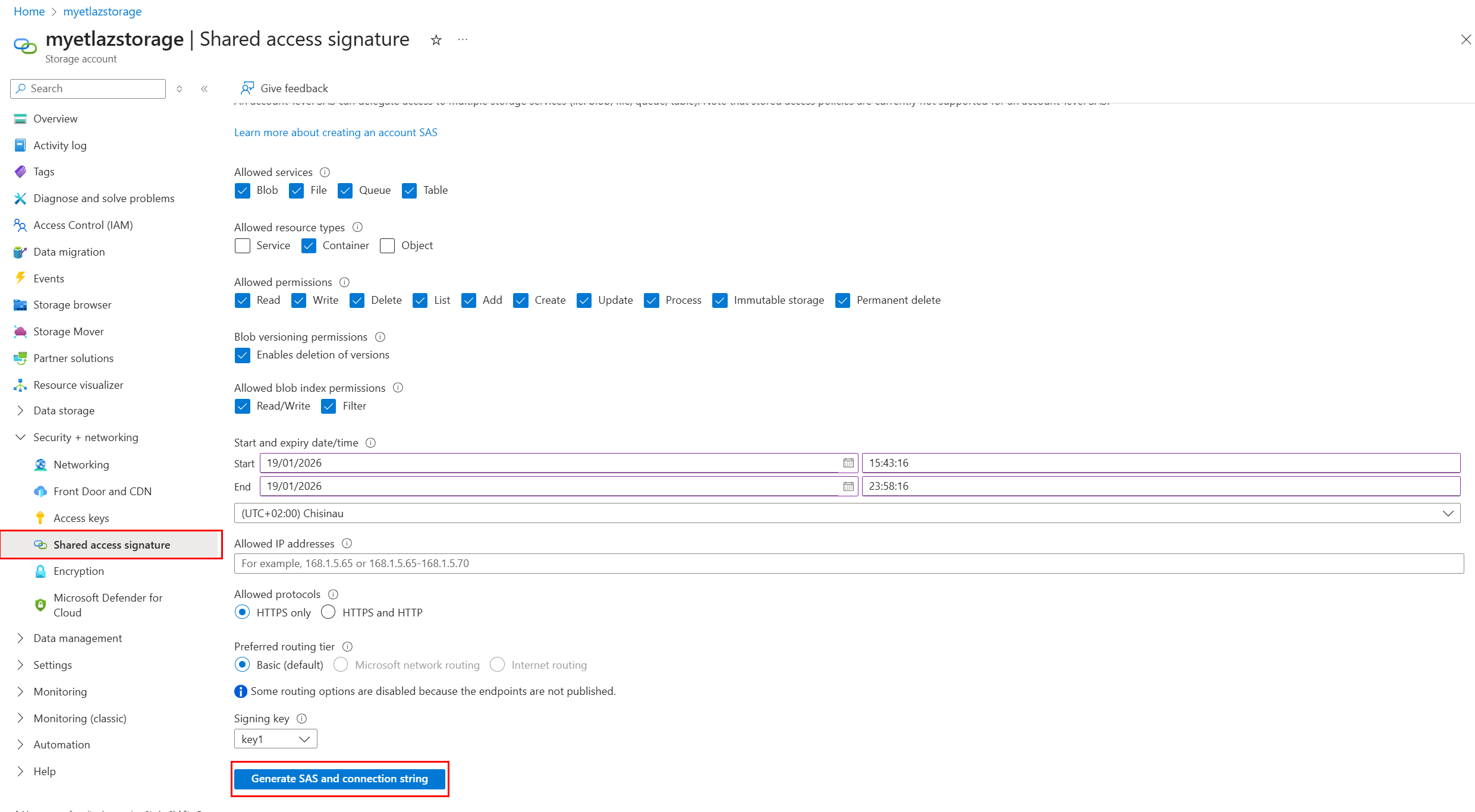
Task: Click info icon beside Allowed services
Action: 325,172
